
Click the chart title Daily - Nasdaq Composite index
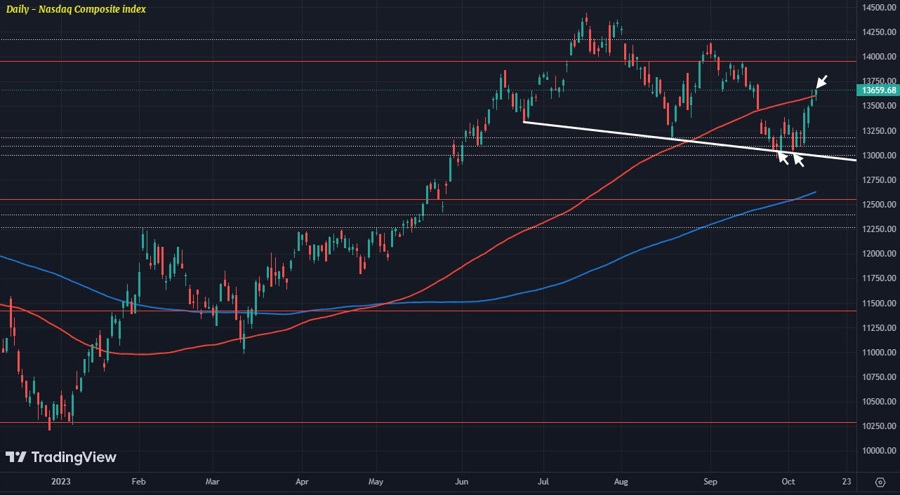(x=74, y=9)
